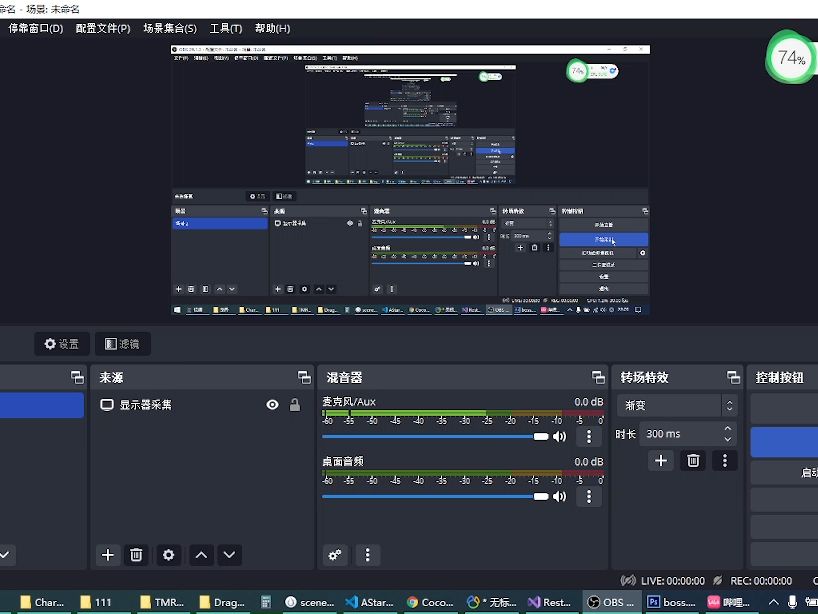Screen dimensions: 818x614
Task: Click the 设置 source properties button
Action: tap(62, 344)
